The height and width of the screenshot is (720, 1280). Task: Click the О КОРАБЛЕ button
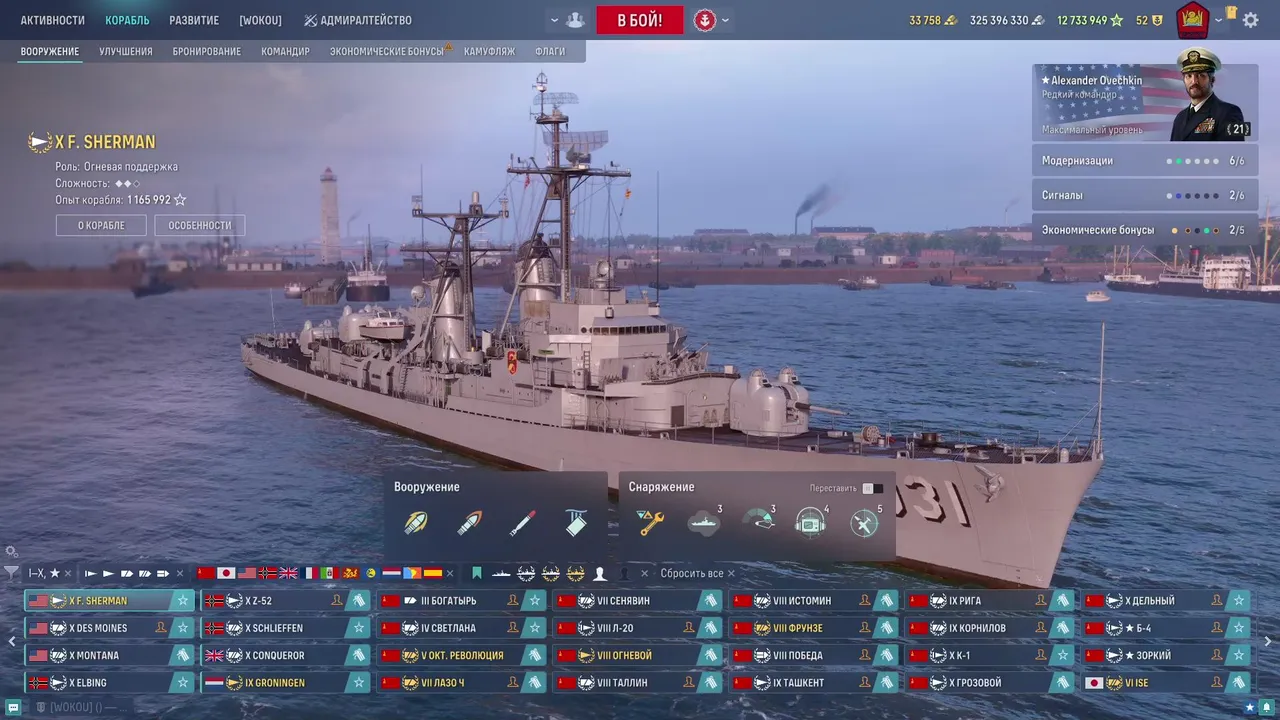(x=101, y=226)
